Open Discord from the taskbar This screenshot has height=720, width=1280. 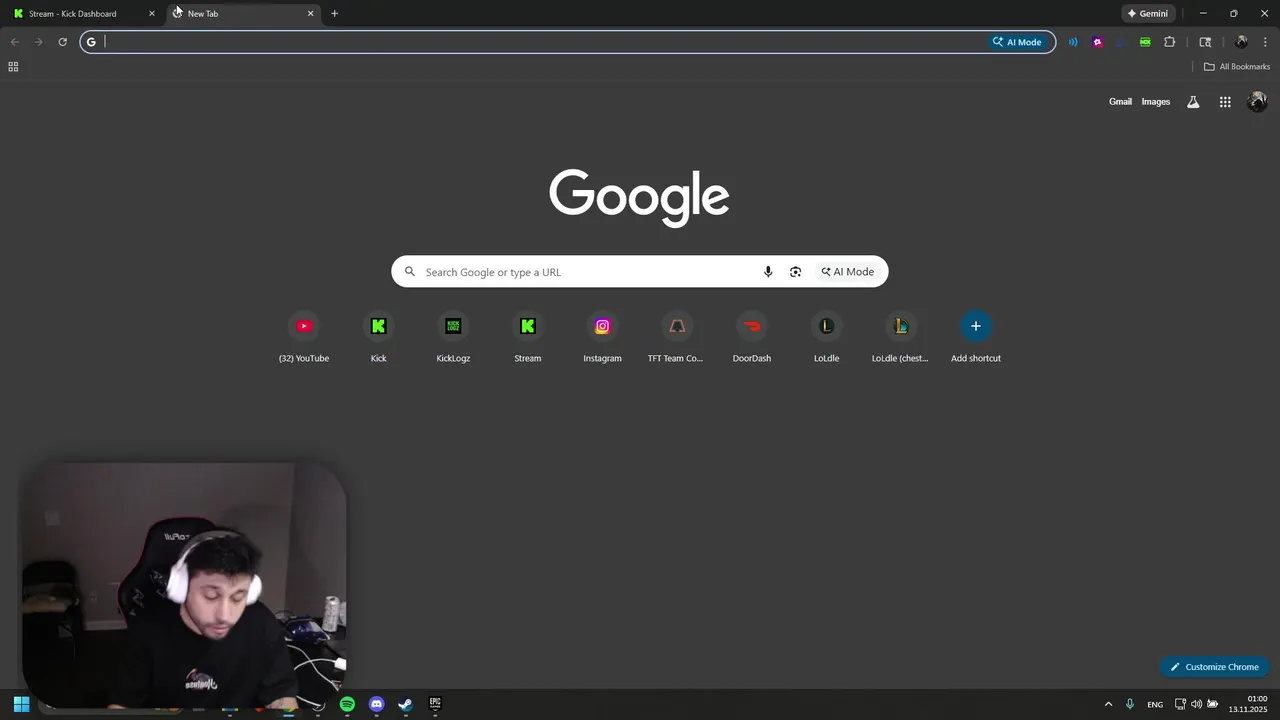tap(376, 704)
